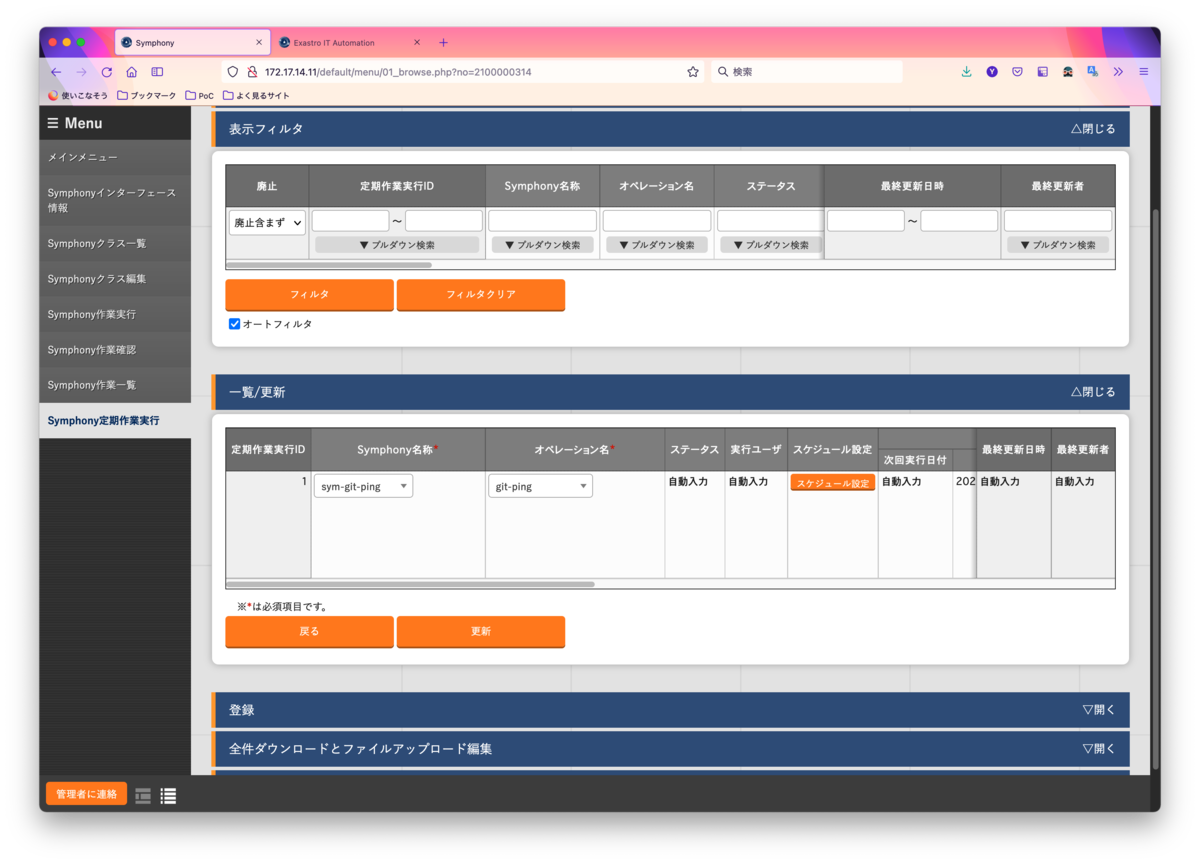The image size is (1200, 864).
Task: Bookmark this page with star
Action: click(693, 72)
